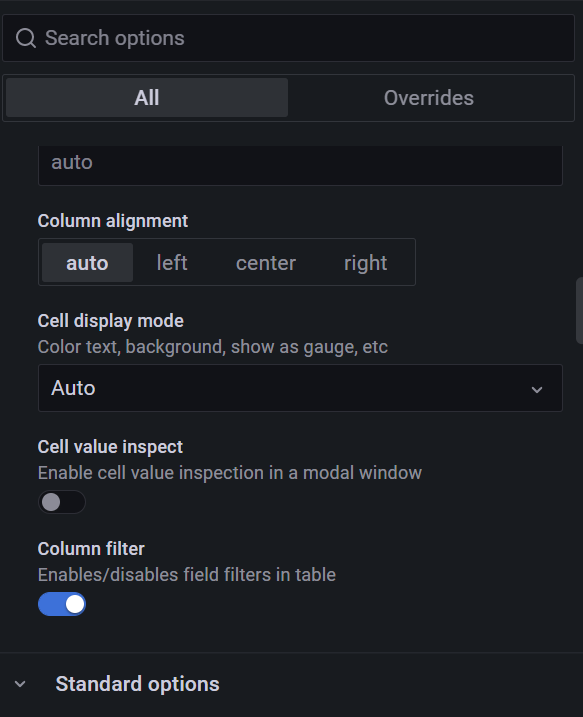Click the Column alignment label
Screen dimensions: 583x717
click(112, 221)
